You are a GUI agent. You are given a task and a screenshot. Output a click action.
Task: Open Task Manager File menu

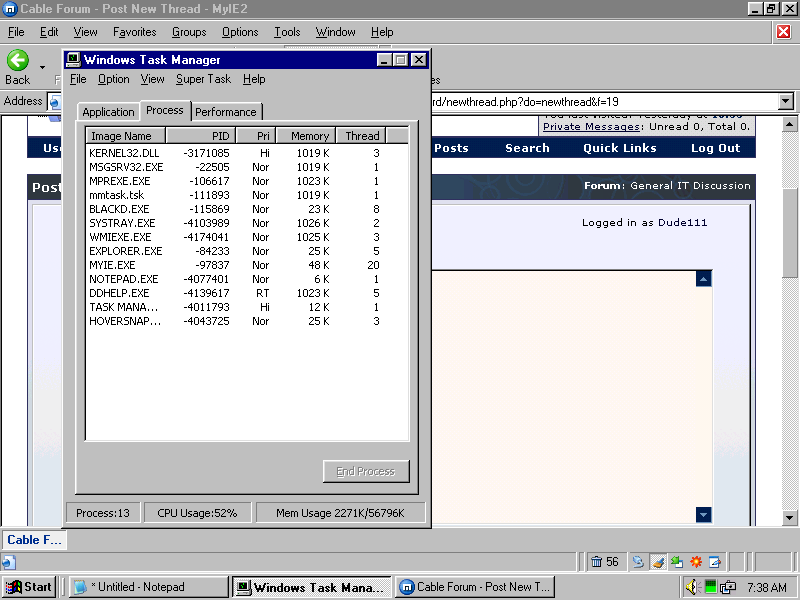click(78, 79)
